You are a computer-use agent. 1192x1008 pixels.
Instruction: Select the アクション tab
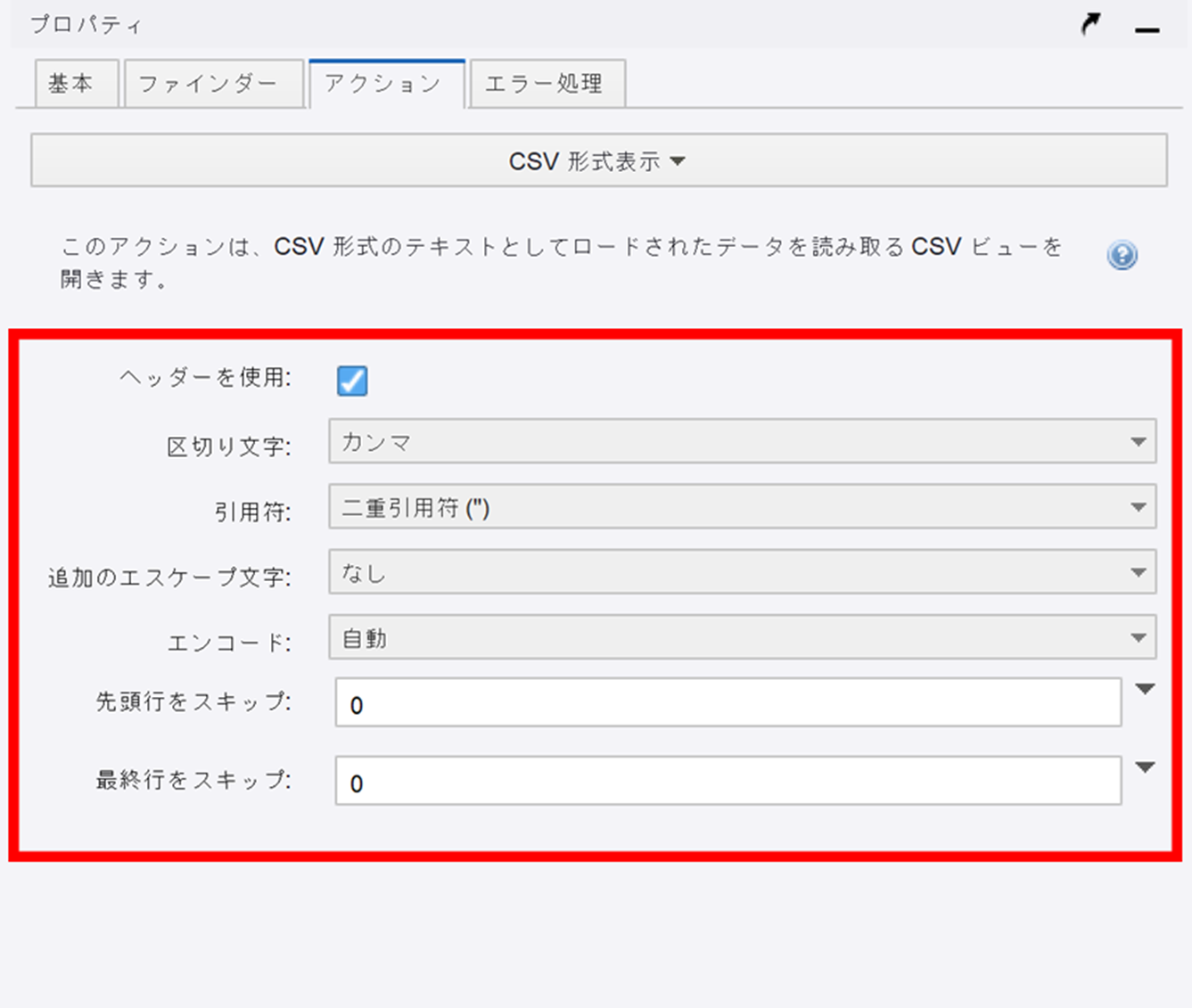(384, 84)
